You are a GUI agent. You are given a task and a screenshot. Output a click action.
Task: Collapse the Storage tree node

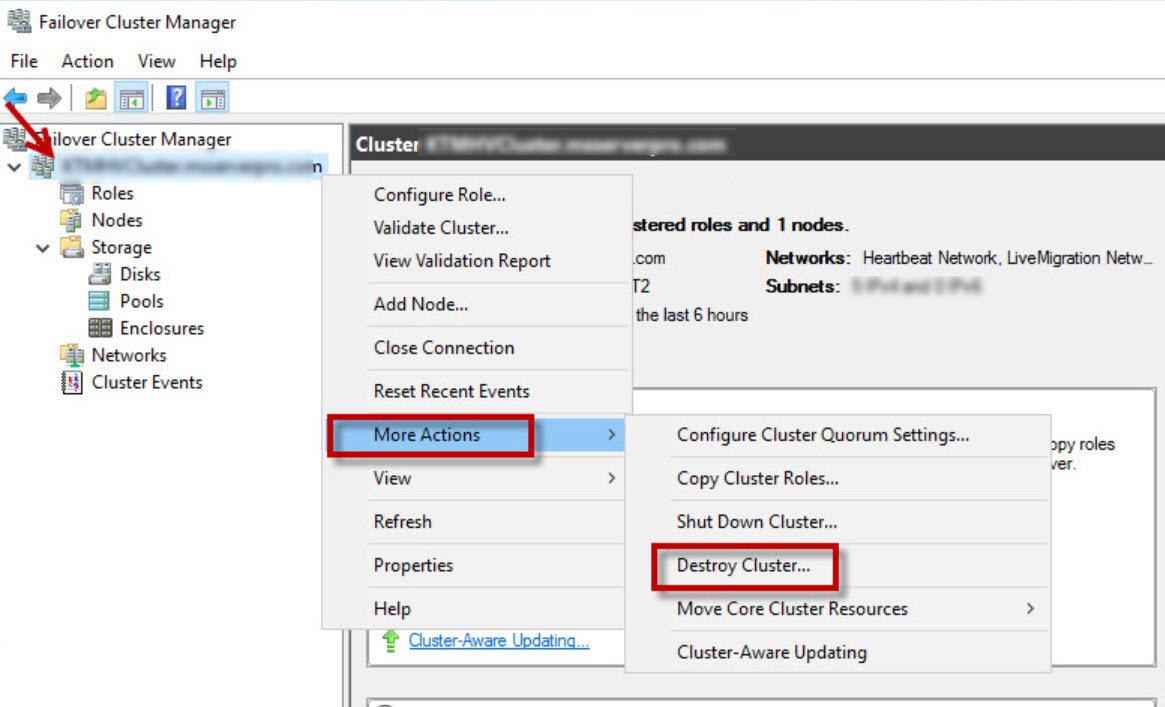43,247
